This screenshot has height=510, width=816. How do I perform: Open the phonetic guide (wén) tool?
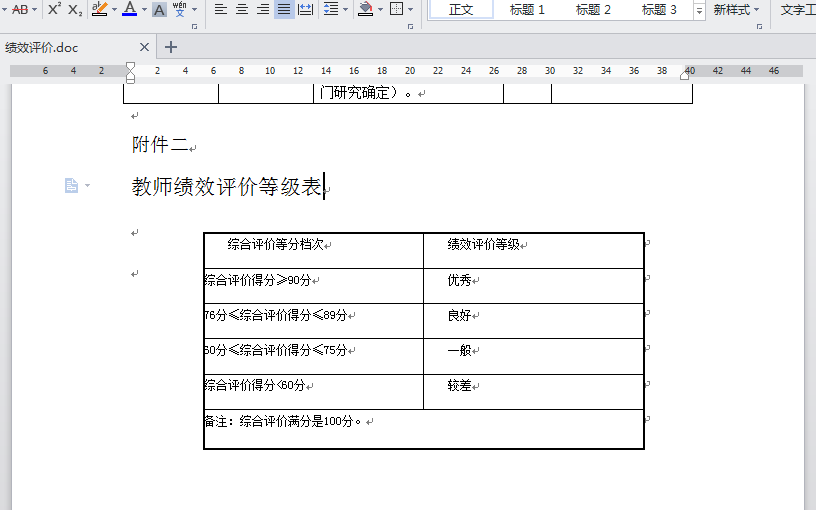pyautogui.click(x=180, y=9)
